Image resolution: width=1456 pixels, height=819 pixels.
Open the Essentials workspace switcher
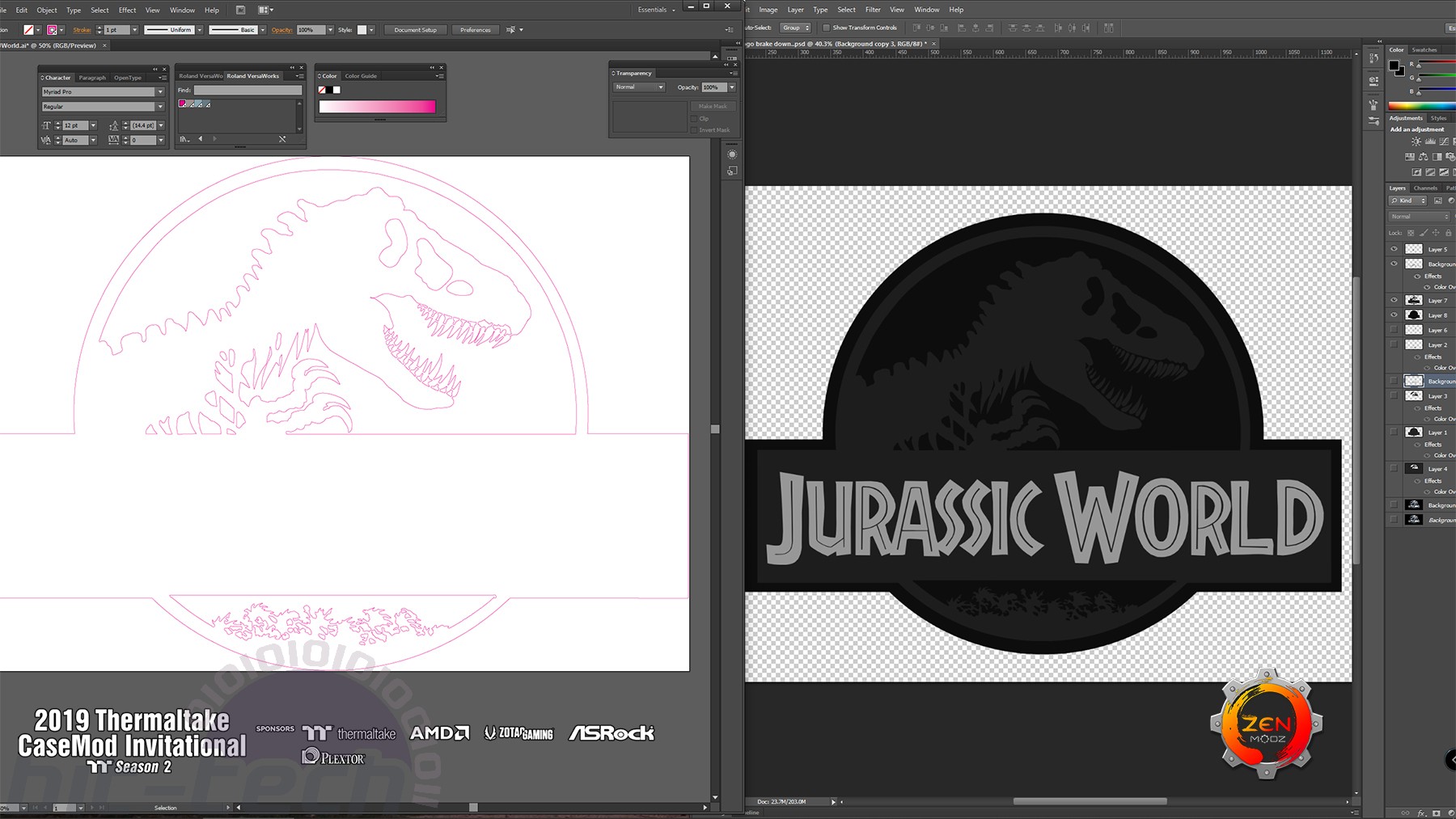pos(656,10)
